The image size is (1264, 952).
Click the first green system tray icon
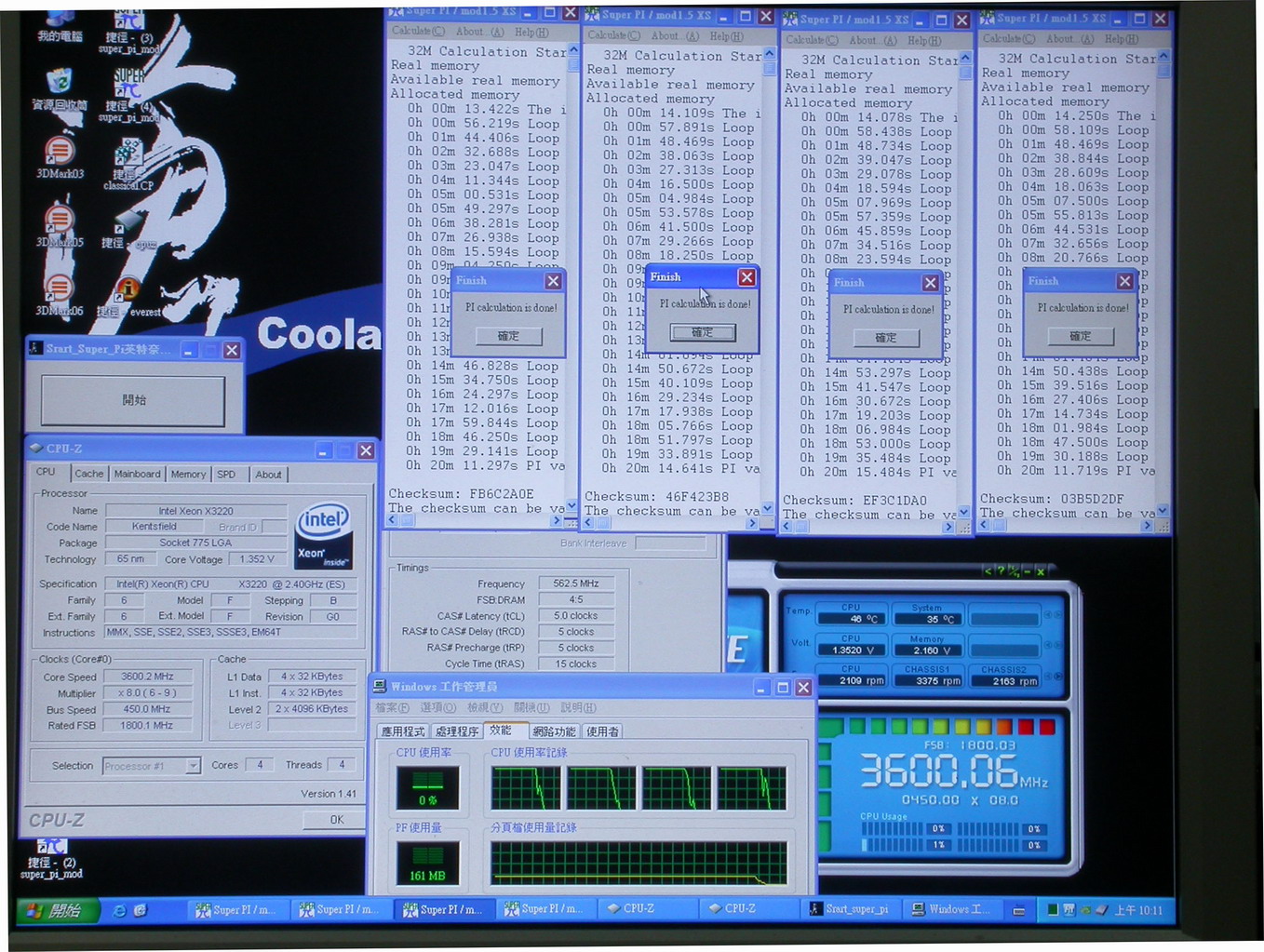1052,909
